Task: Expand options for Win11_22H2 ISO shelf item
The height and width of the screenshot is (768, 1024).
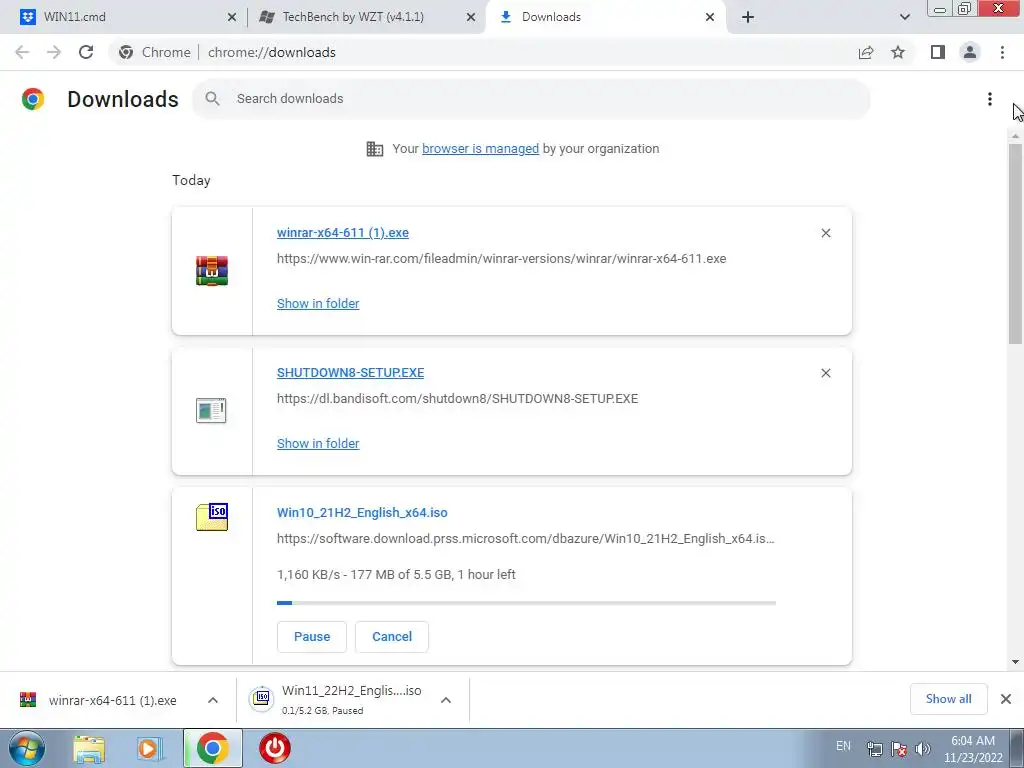Action: coord(446,700)
